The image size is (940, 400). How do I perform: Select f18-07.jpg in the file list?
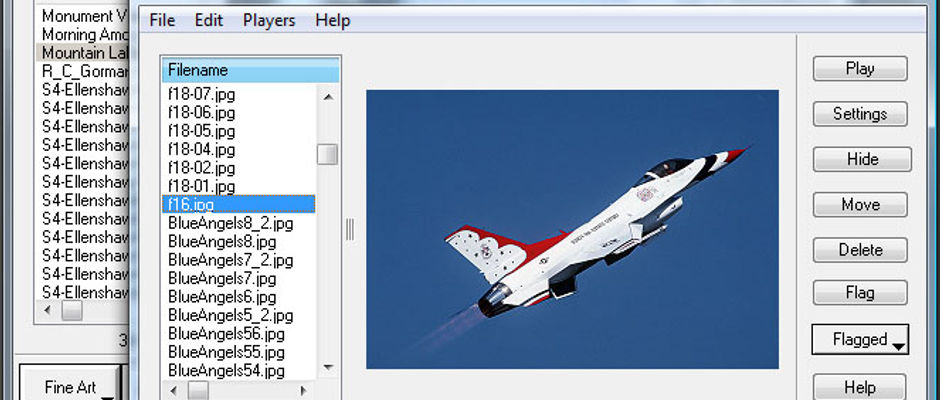click(239, 94)
